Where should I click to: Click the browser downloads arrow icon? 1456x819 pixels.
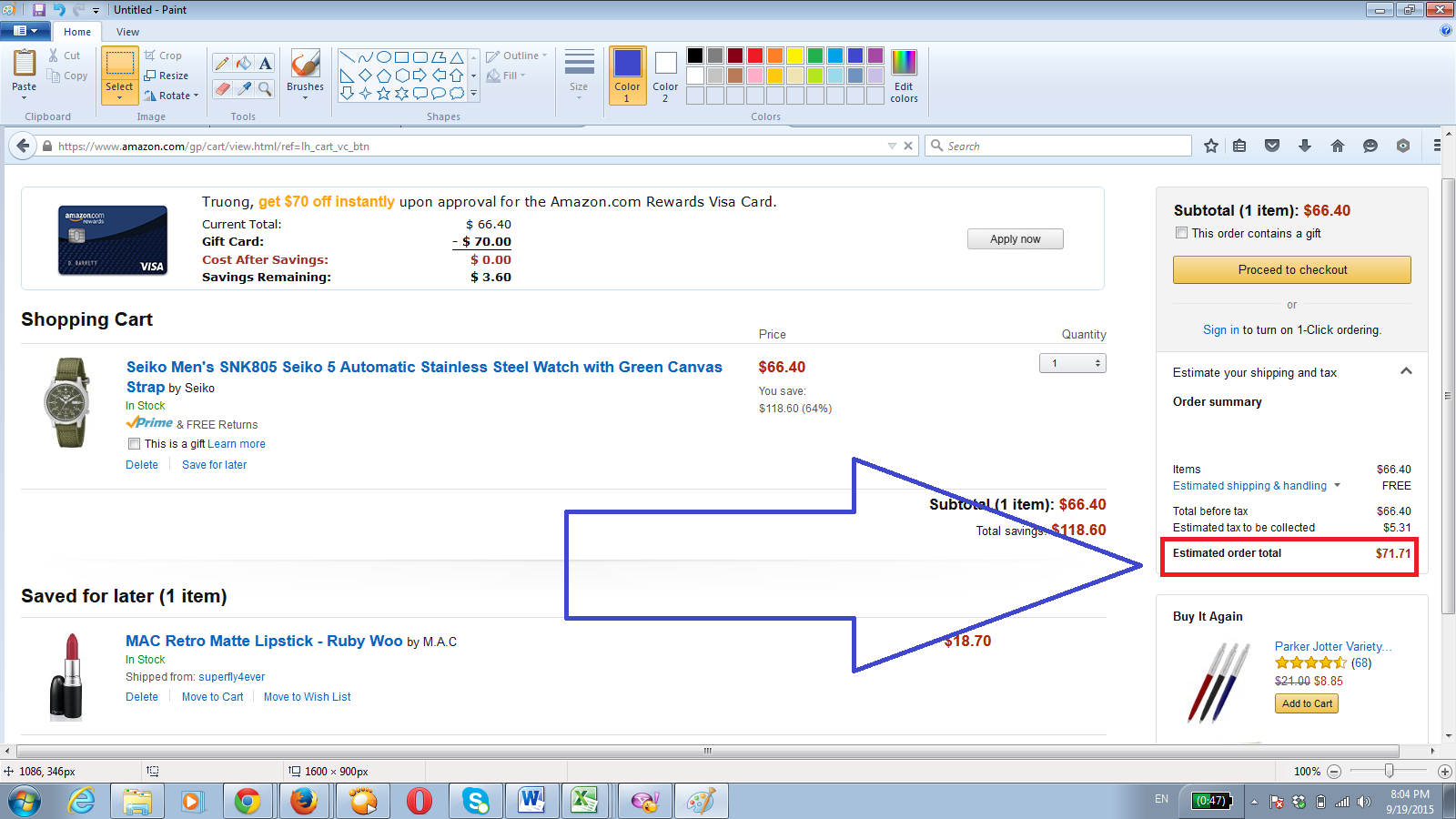point(1305,146)
